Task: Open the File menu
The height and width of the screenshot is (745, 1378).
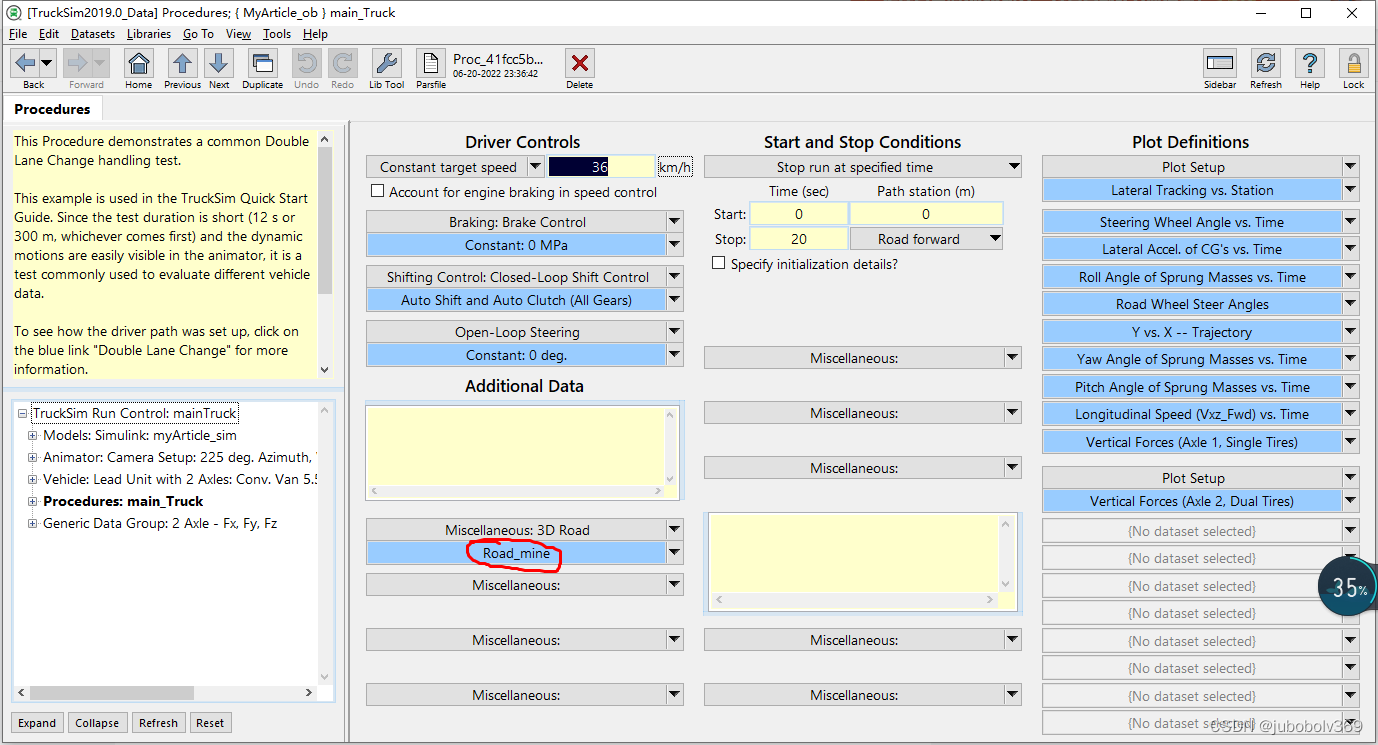Action: click(18, 34)
